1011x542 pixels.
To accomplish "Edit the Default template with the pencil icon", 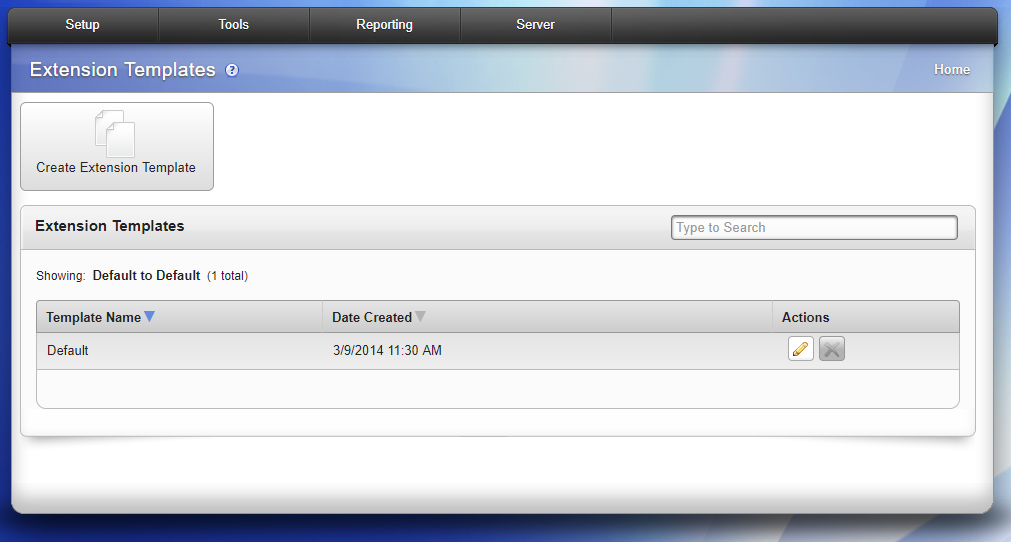I will (x=800, y=349).
